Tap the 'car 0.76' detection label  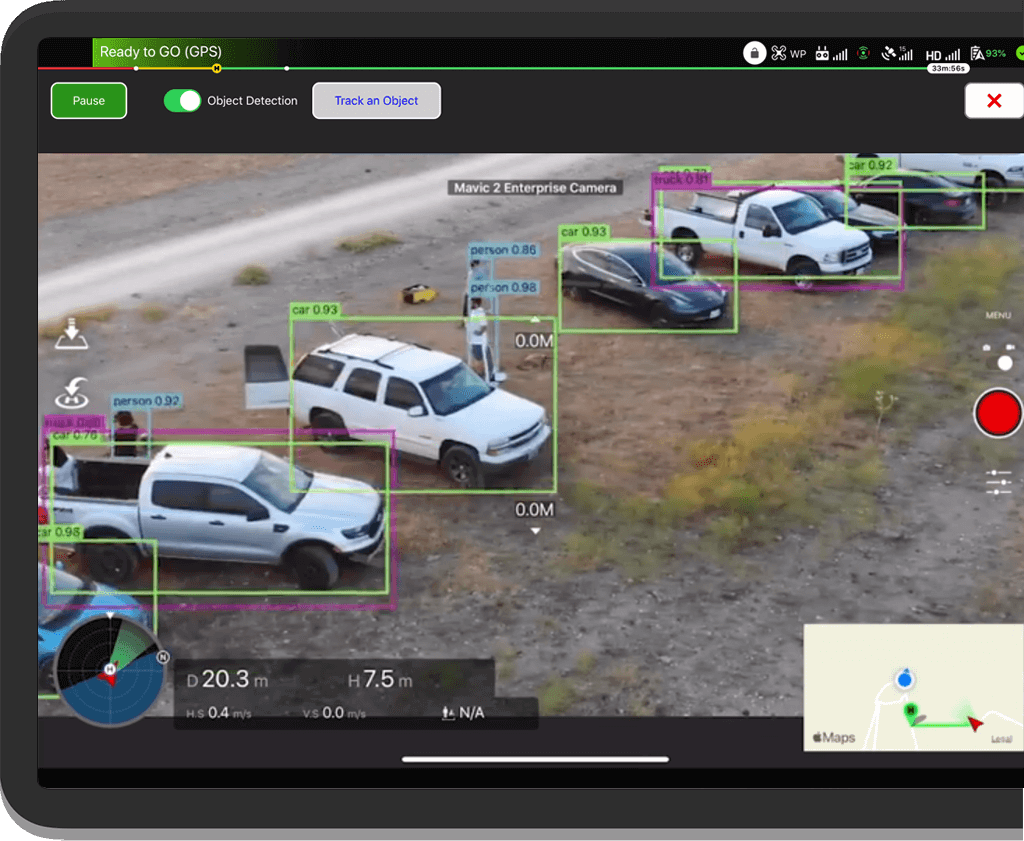(x=74, y=436)
